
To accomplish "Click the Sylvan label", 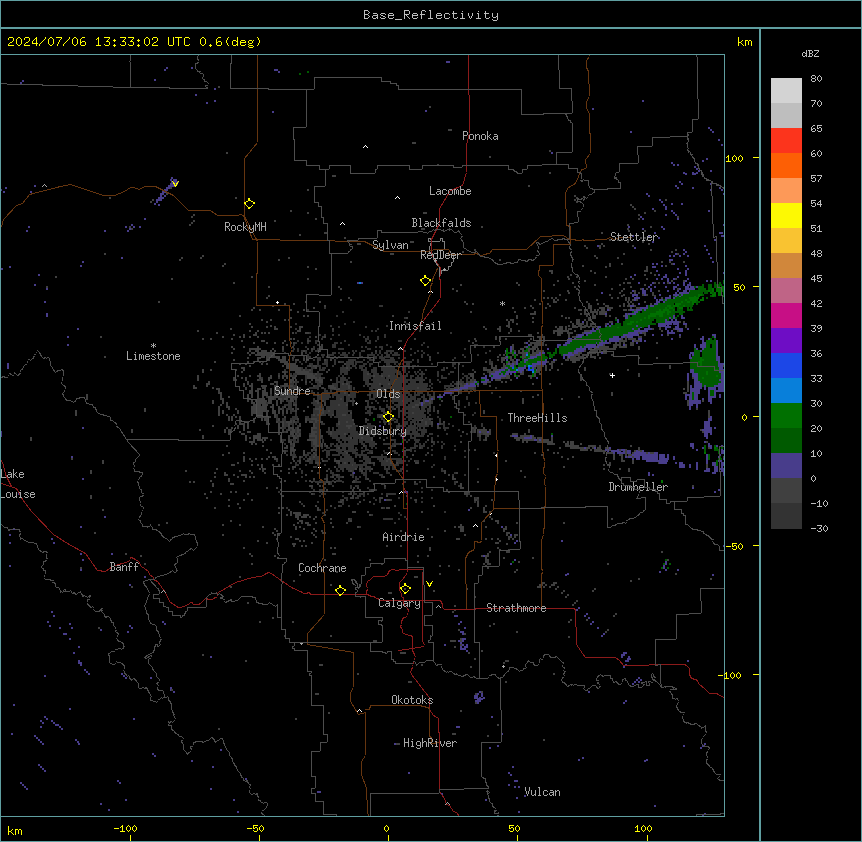I will 390,245.
